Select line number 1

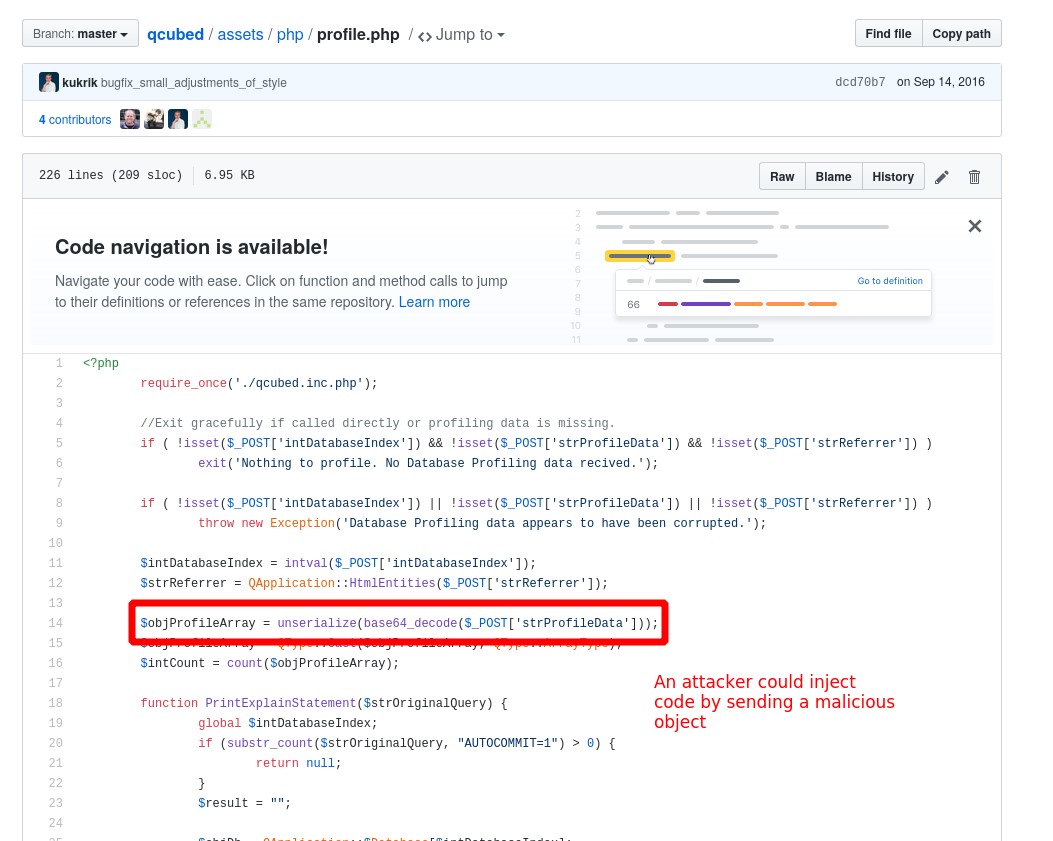point(59,363)
